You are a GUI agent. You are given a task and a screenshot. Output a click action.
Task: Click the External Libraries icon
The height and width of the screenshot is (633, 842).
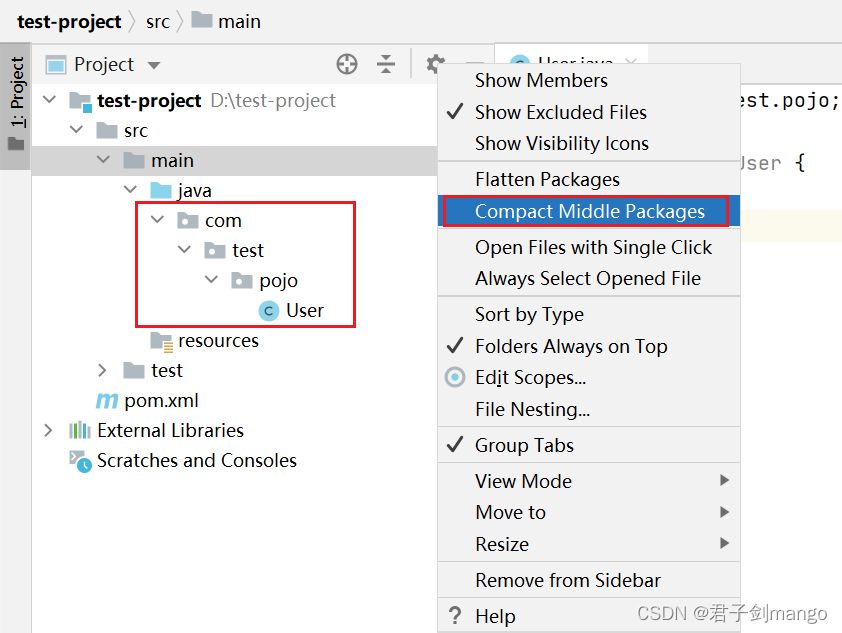click(x=79, y=430)
